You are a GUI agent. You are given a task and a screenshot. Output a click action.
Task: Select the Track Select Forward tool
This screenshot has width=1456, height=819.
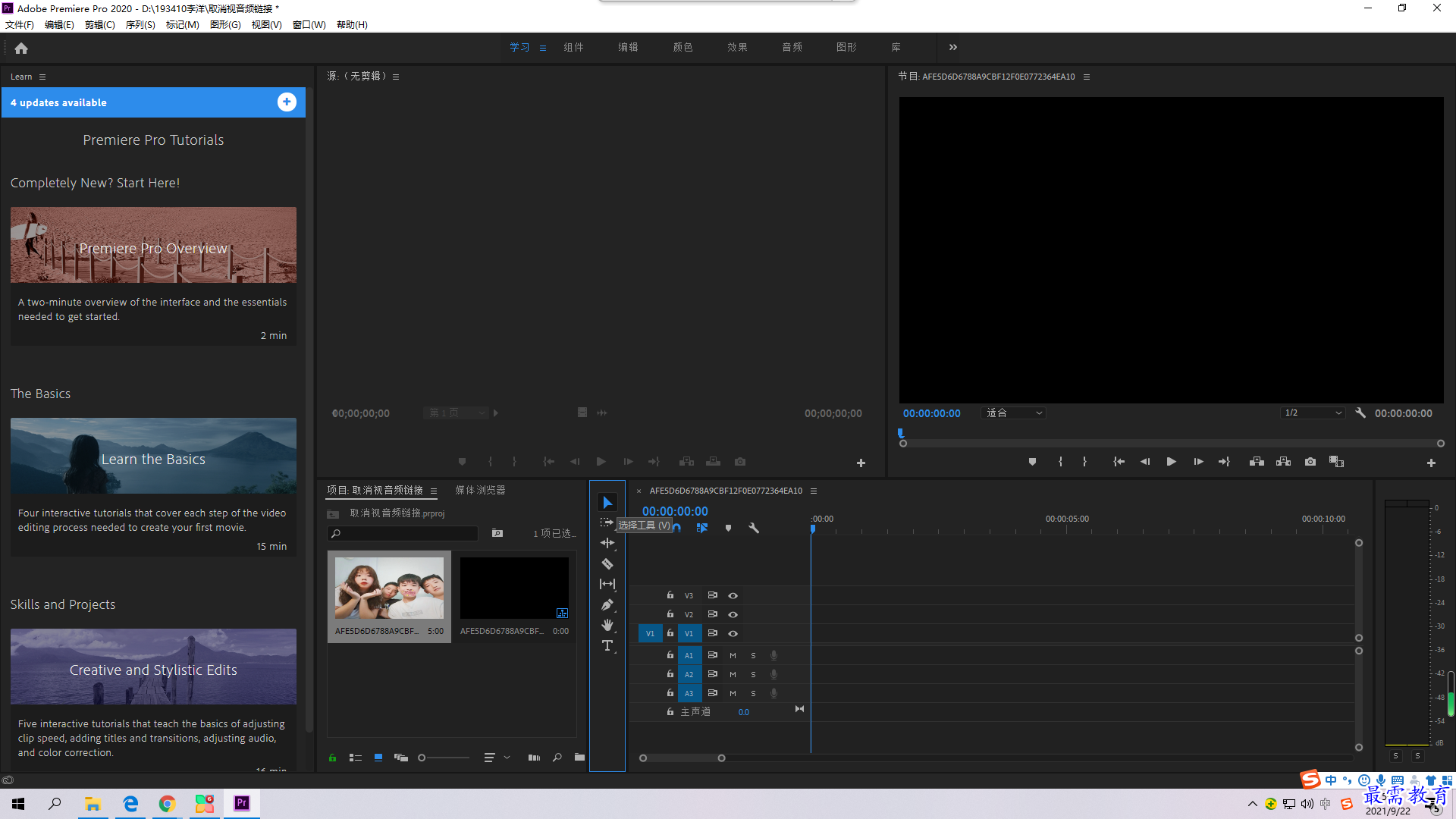click(607, 522)
